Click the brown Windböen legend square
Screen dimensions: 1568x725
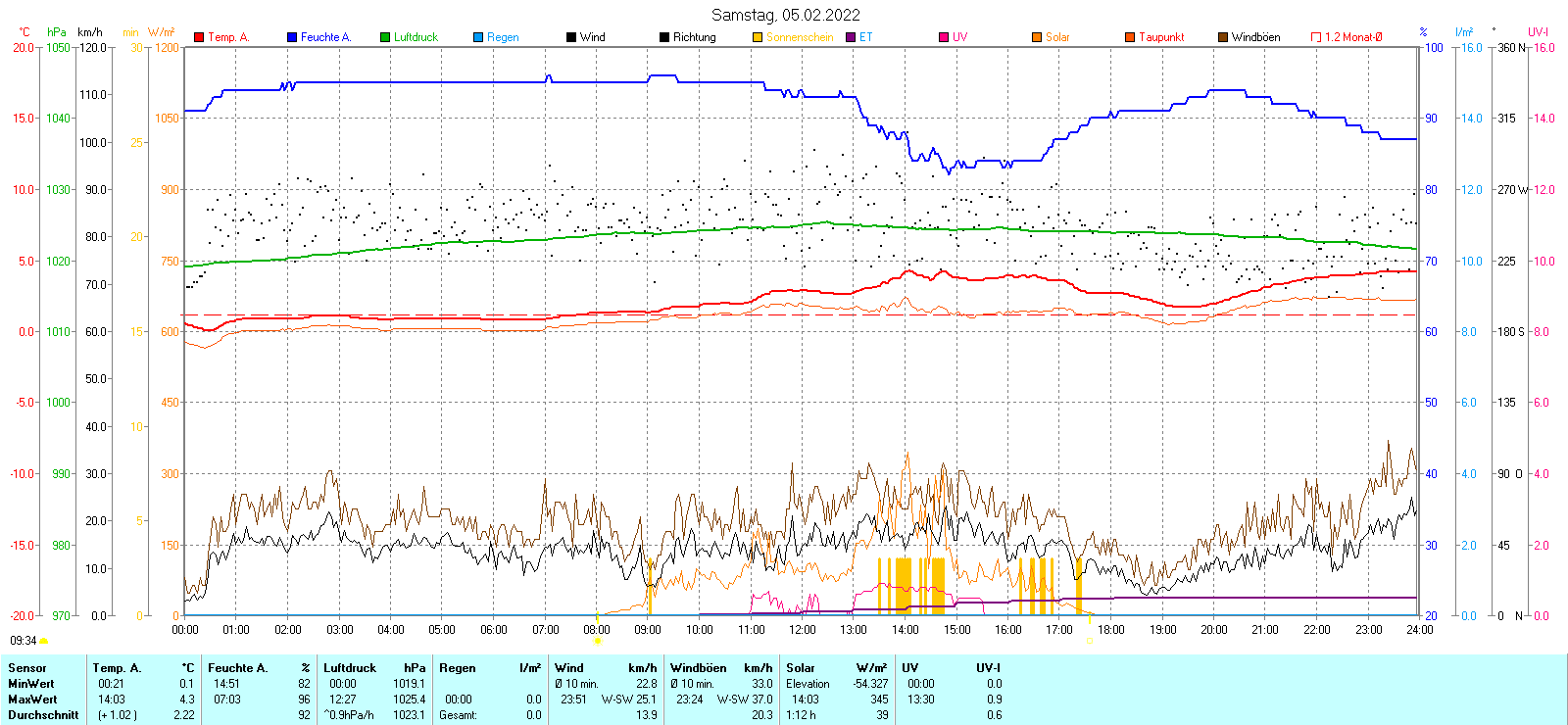point(1223,37)
